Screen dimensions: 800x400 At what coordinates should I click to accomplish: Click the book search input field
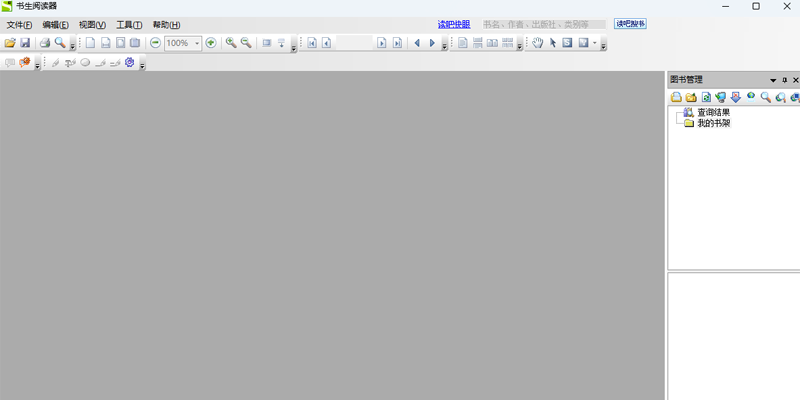point(542,24)
